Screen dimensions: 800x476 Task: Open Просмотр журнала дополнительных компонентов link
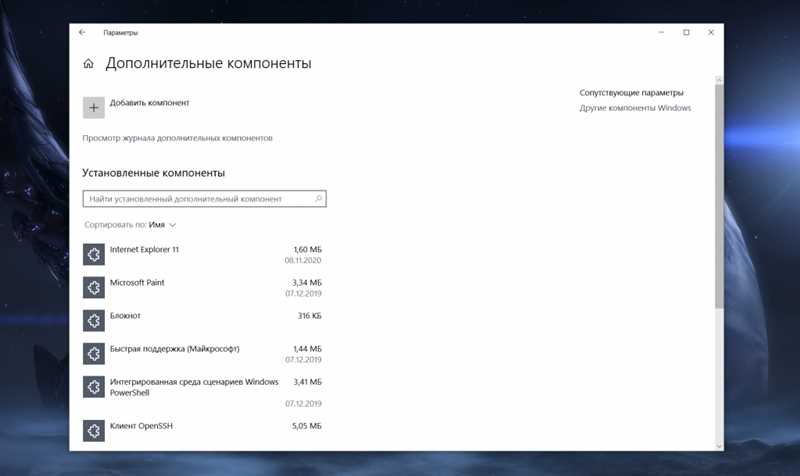click(178, 138)
